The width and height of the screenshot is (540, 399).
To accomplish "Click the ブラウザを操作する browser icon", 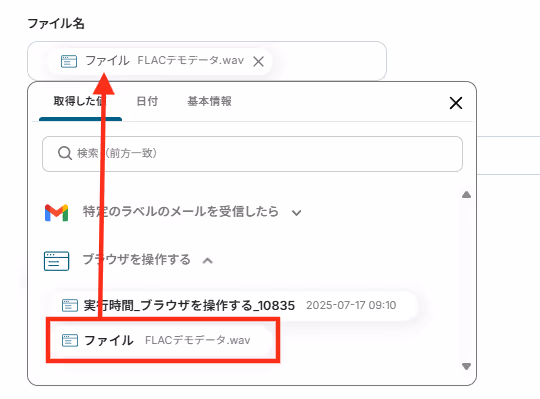I will click(56, 261).
